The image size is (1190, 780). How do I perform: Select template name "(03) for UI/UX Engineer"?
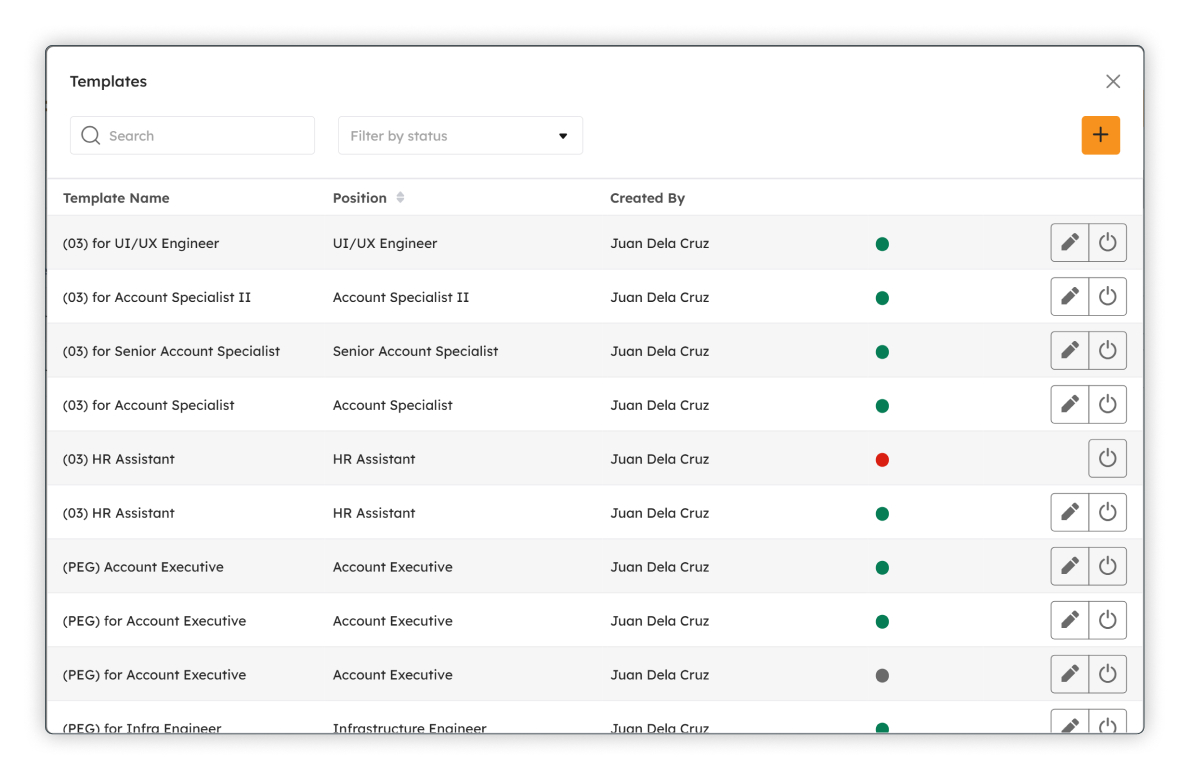pyautogui.click(x=140, y=244)
